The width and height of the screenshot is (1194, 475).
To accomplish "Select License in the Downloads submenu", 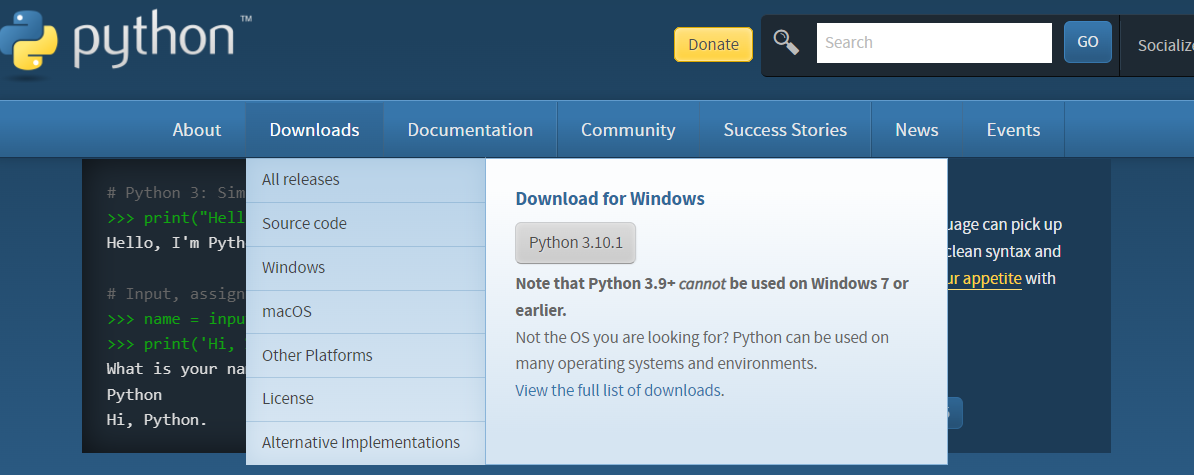I will click(x=366, y=399).
